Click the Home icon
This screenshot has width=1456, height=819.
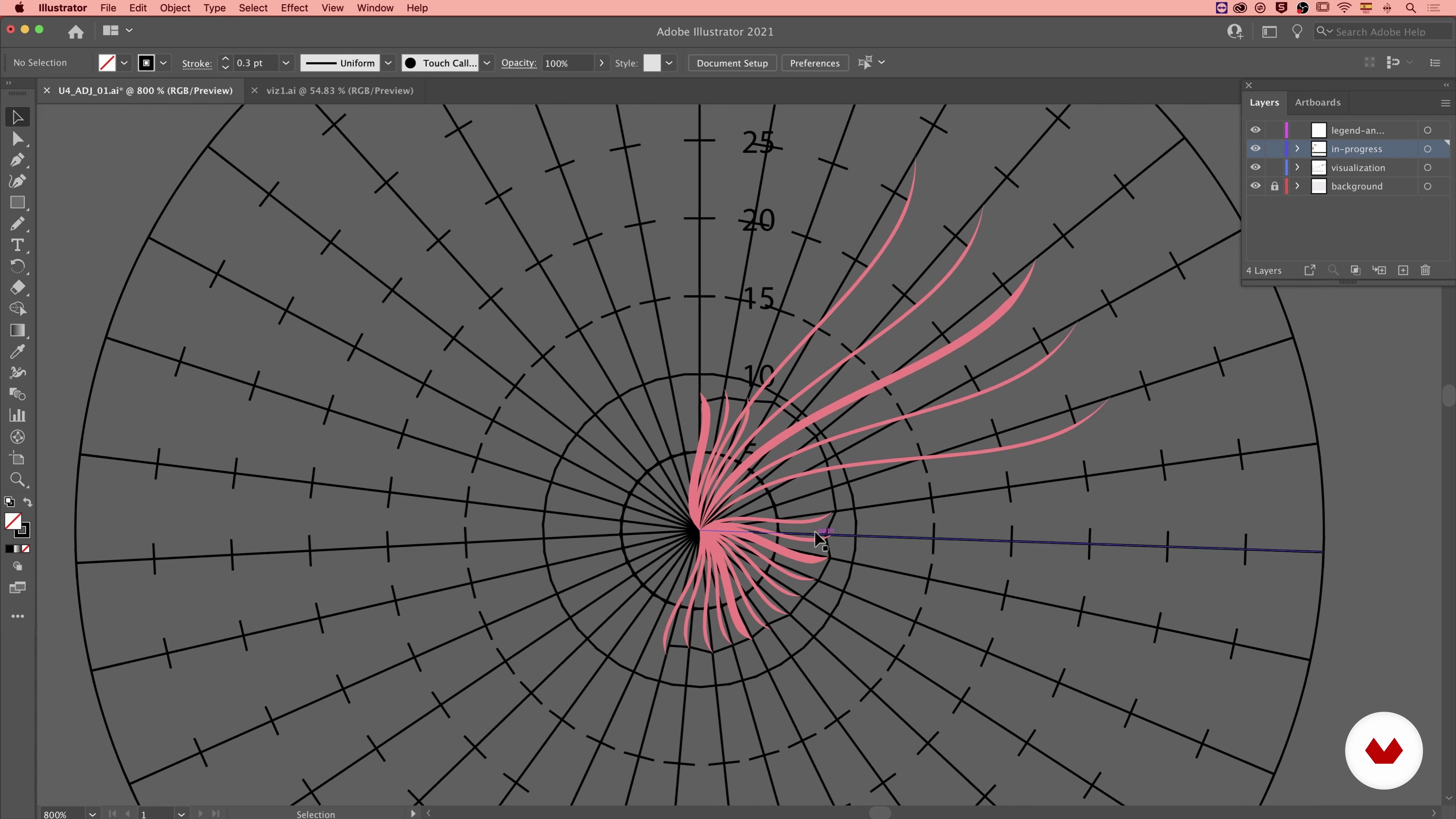76,31
